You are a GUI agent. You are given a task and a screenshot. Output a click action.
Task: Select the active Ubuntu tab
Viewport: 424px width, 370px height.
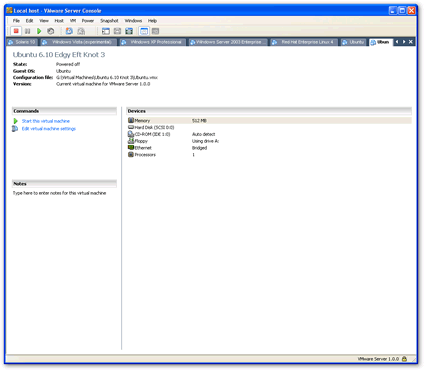tap(381, 42)
